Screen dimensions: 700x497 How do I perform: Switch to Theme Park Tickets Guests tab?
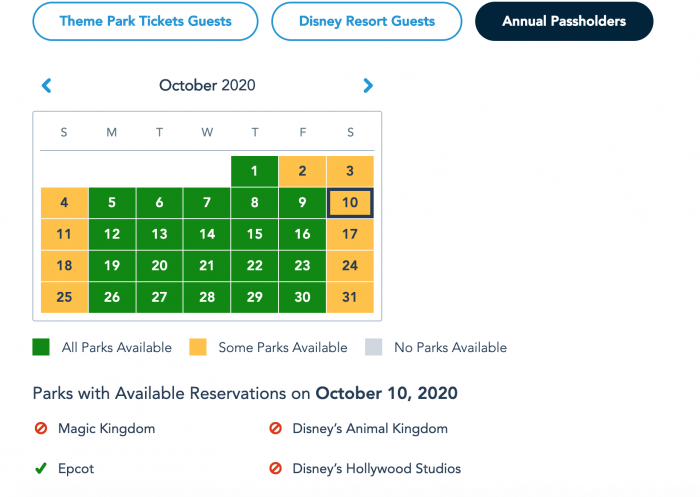pyautogui.click(x=146, y=21)
